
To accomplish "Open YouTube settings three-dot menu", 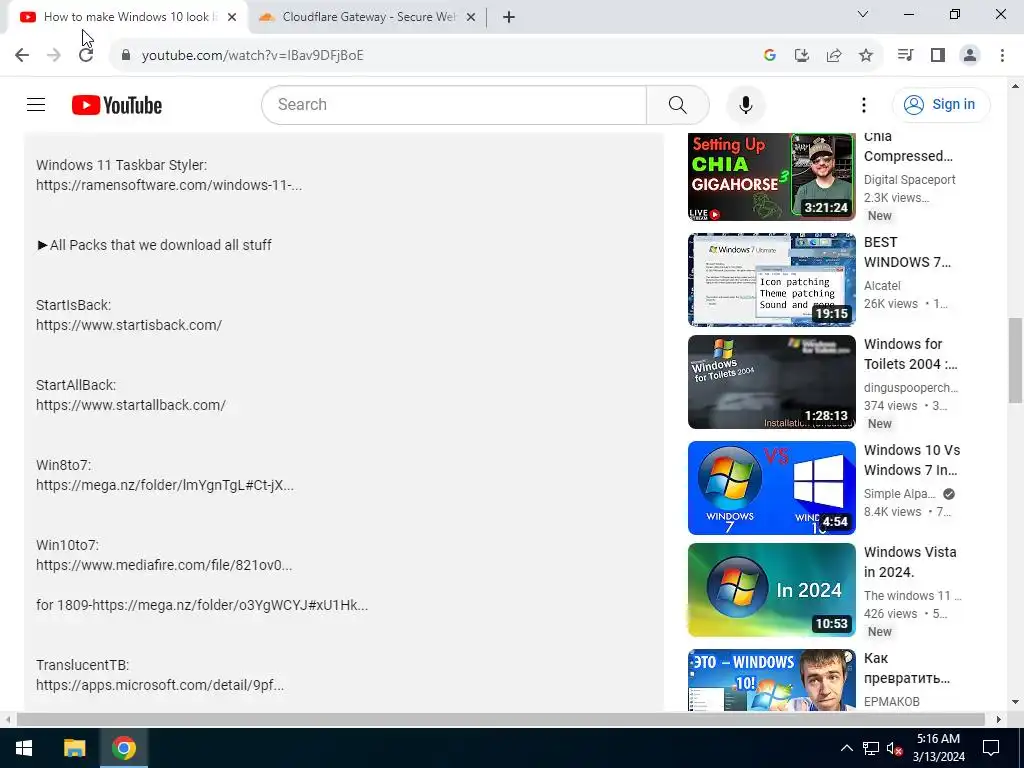I will click(863, 104).
